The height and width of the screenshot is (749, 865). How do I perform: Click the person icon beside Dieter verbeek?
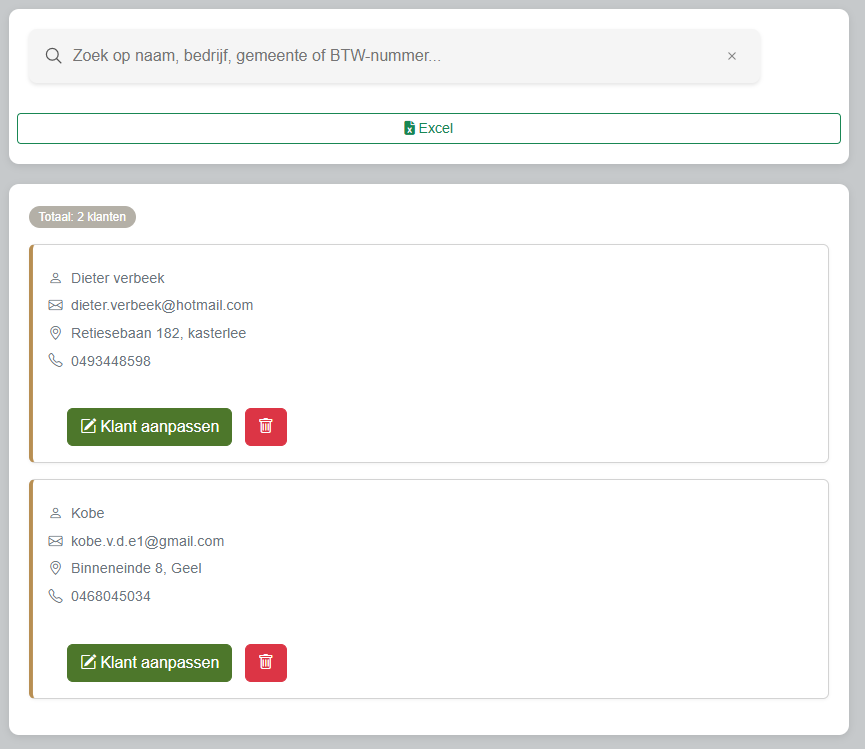(55, 278)
